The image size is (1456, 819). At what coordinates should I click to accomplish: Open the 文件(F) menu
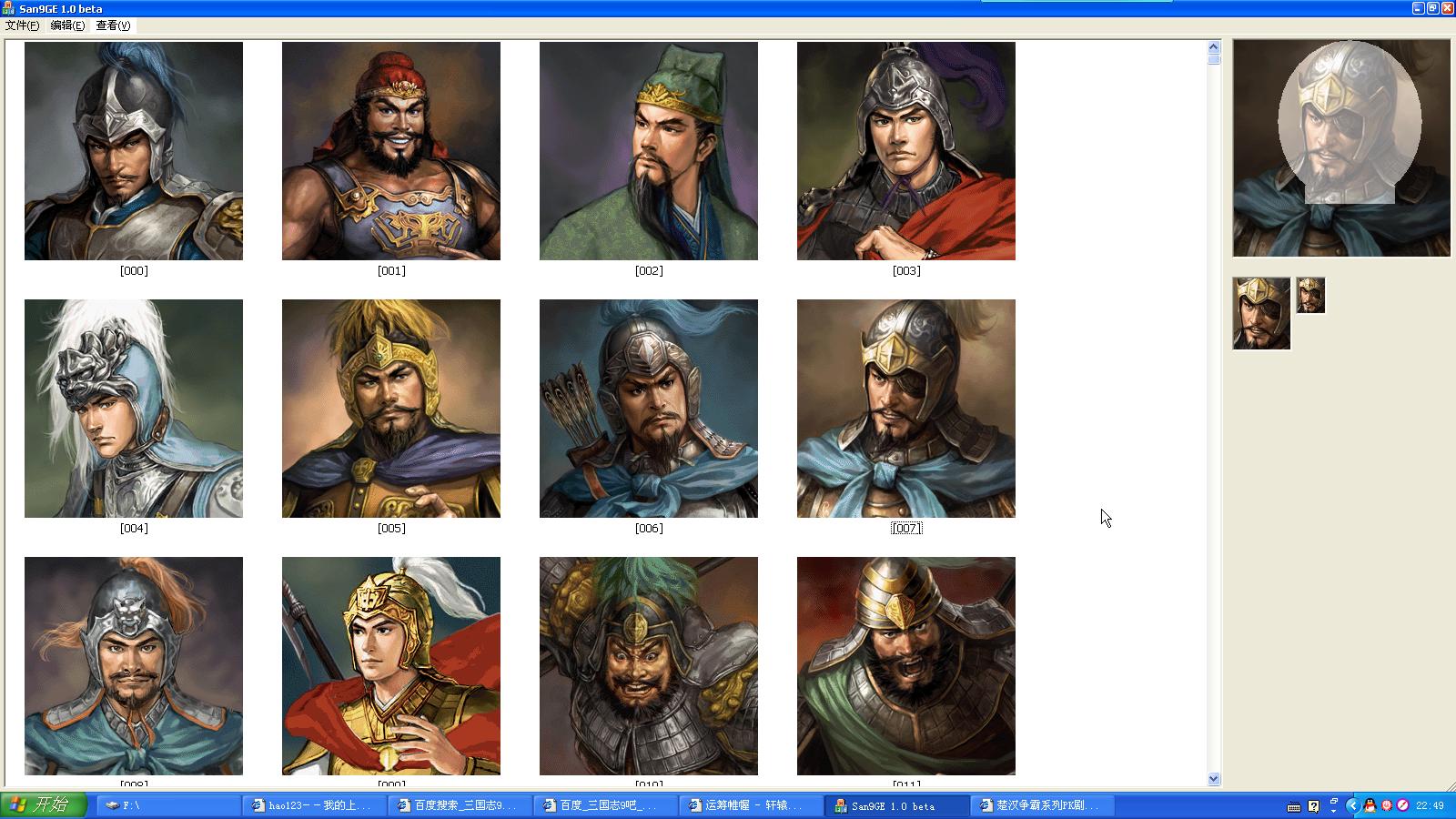[x=22, y=25]
